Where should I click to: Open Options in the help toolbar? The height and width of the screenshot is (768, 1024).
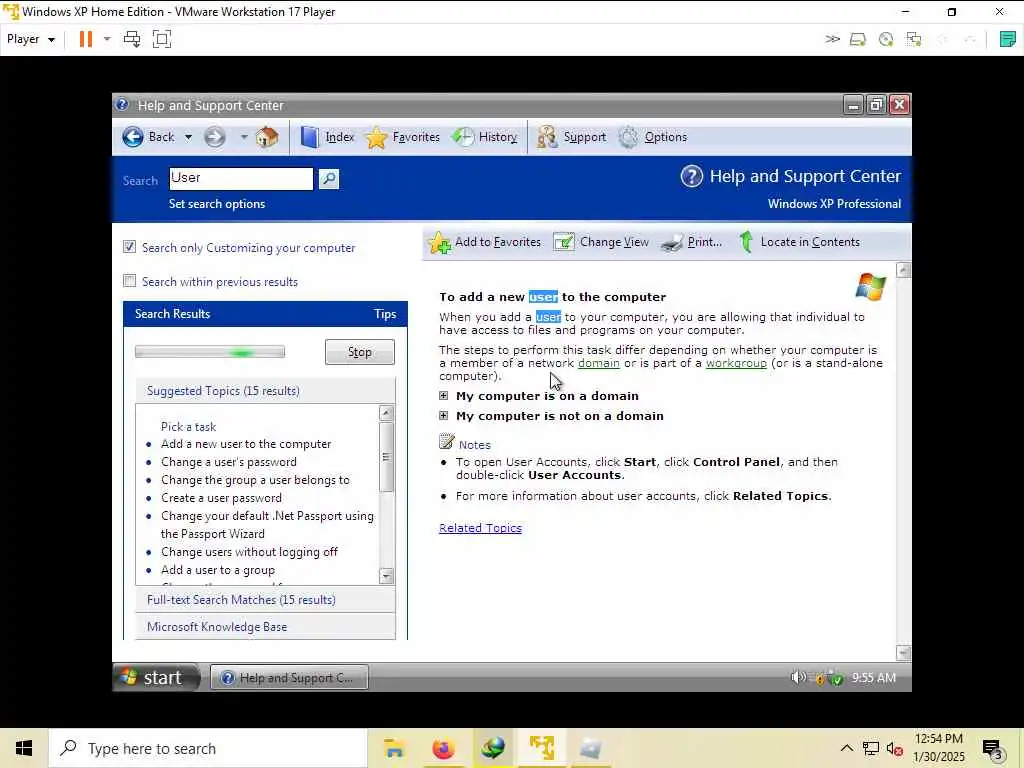point(653,137)
